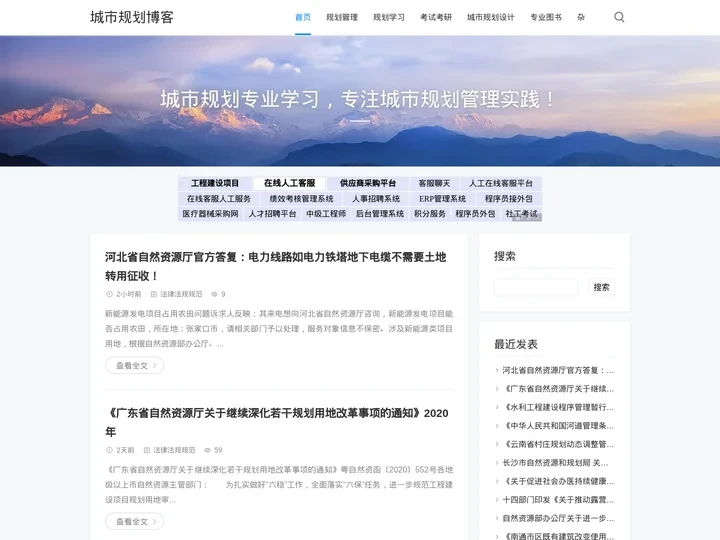
Task: Open recent post 《广东省自然资源厅关于继续
Action: coord(558,388)
